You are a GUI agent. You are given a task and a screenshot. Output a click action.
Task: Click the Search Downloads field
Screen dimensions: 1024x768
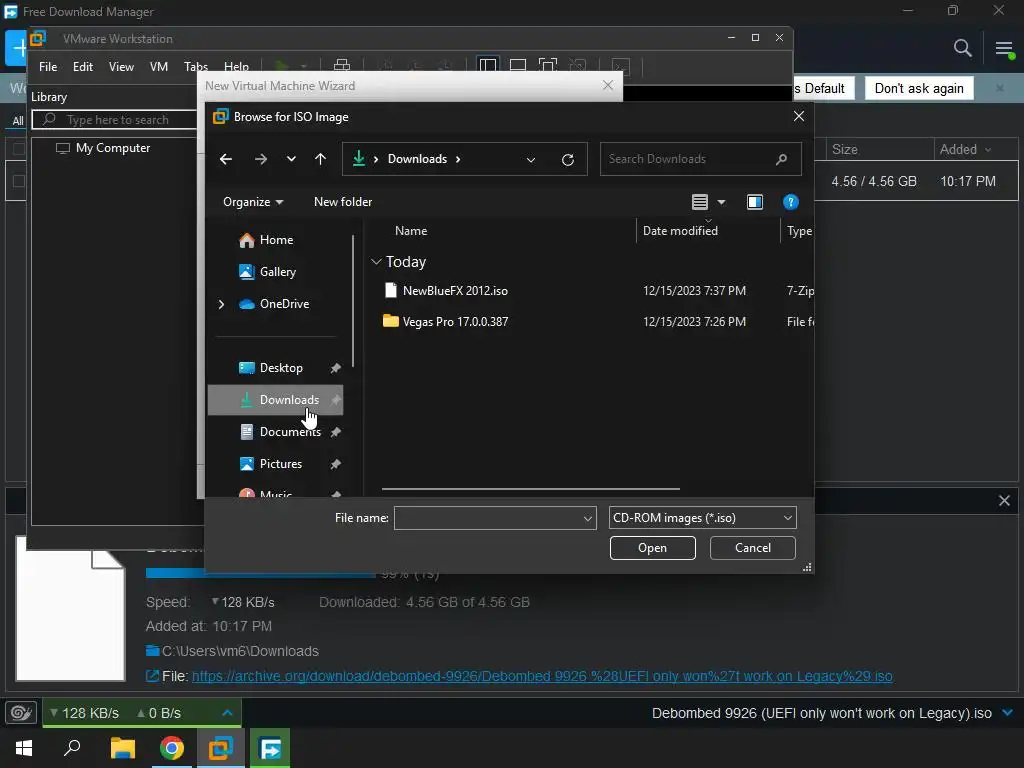(701, 159)
